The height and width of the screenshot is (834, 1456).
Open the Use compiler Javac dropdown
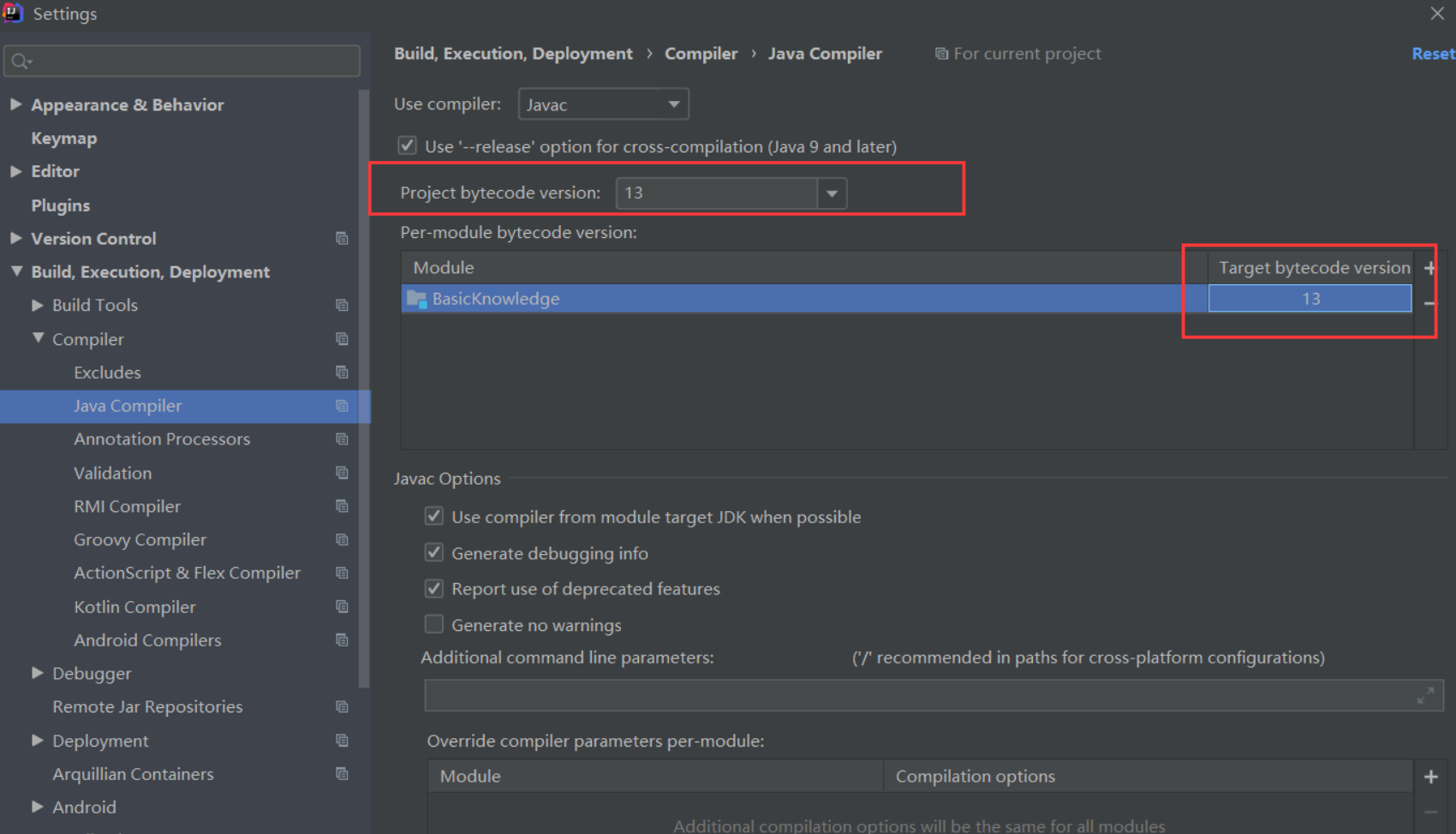coord(603,104)
